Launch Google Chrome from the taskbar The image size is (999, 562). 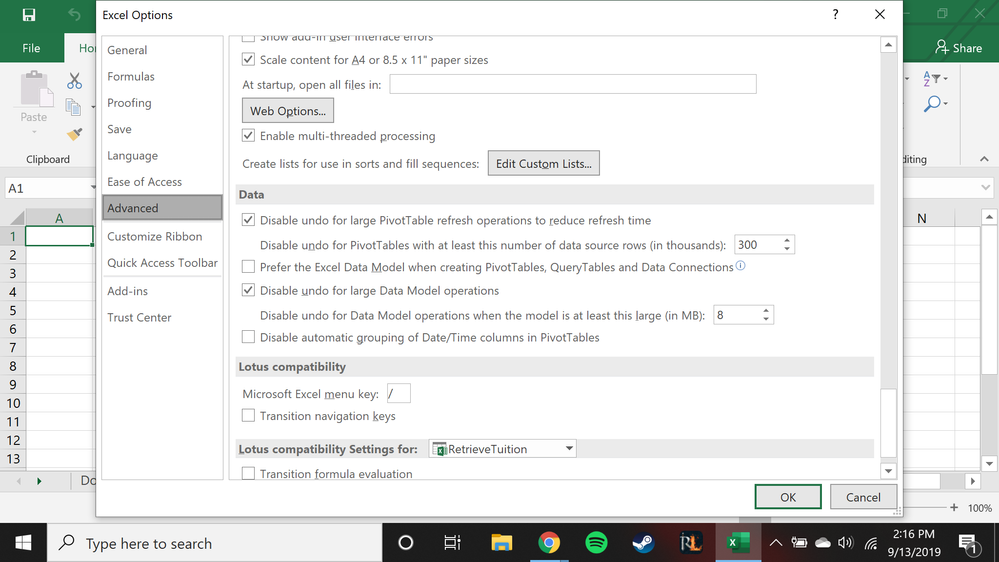coord(549,543)
